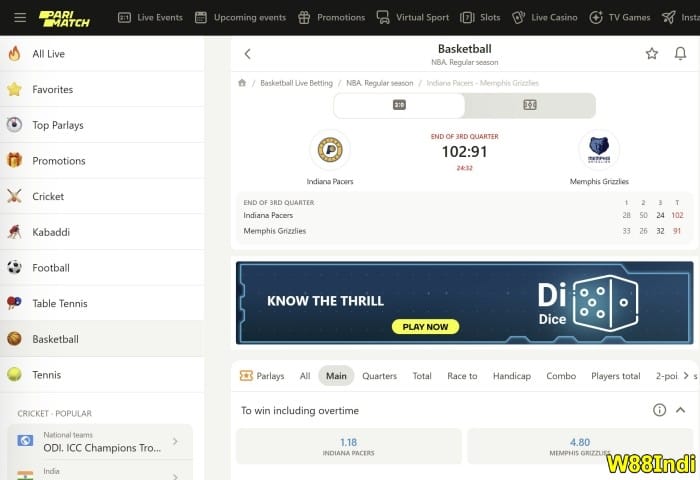Click the Promotions gift icon in top bar
Screen dimensions: 700x480
(304, 17)
